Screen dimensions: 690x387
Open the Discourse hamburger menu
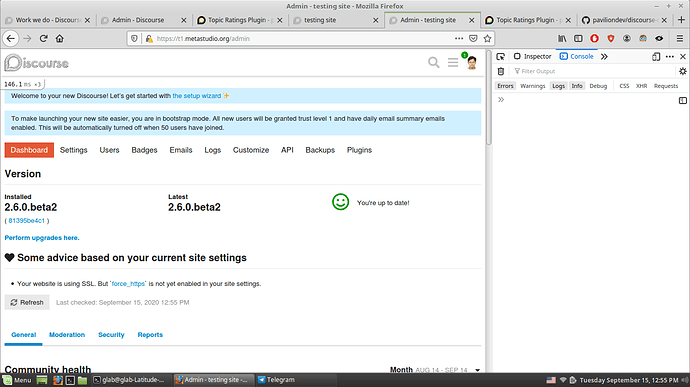[x=453, y=63]
